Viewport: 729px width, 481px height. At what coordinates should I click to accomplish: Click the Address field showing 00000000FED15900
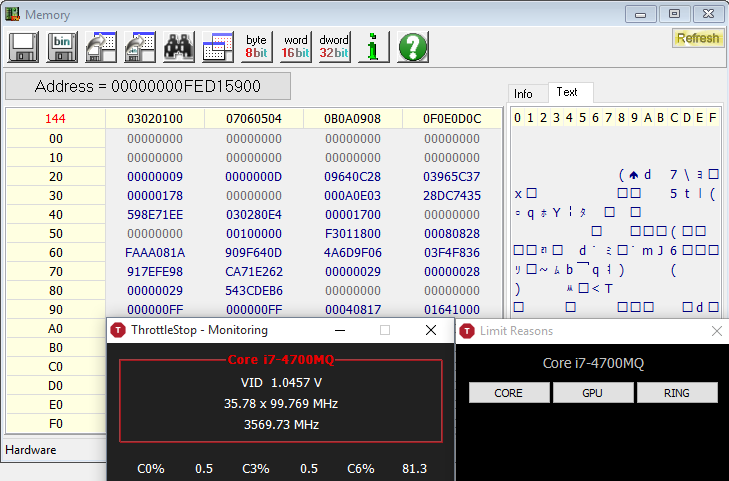[148, 86]
